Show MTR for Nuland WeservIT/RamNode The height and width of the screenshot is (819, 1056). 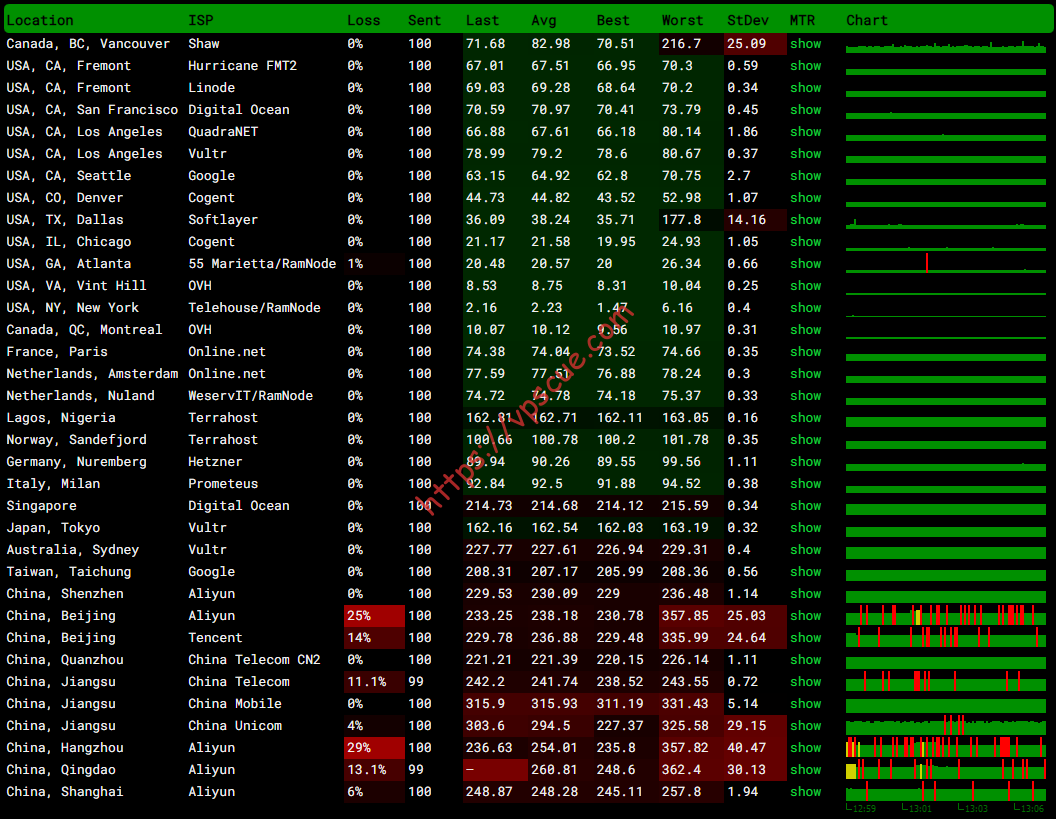(805, 396)
